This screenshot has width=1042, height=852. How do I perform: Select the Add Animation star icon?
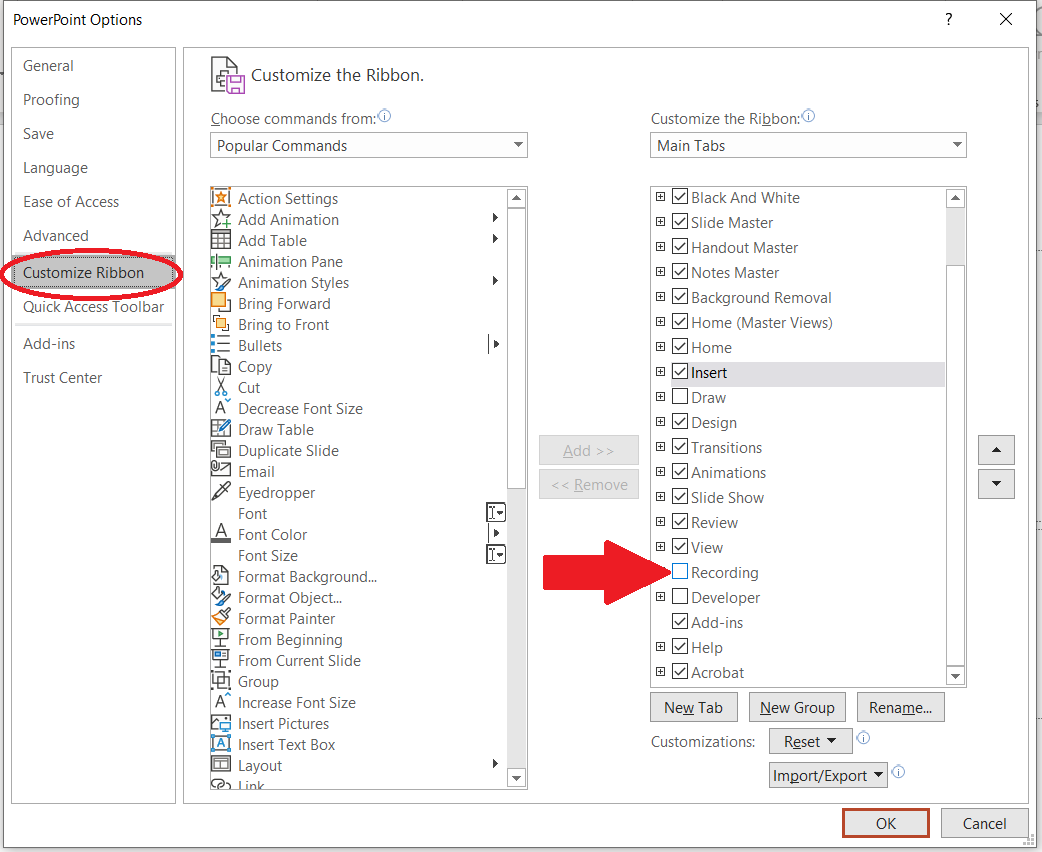point(221,219)
